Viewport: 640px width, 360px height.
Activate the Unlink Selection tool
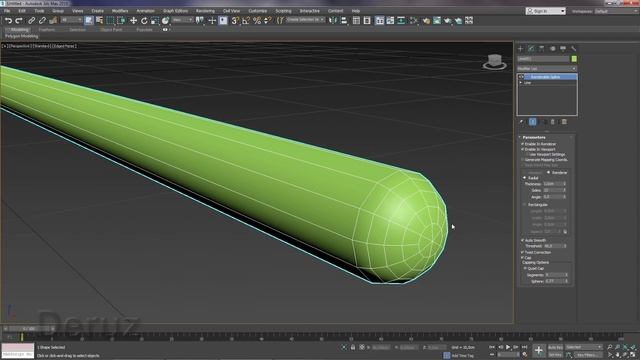point(42,20)
